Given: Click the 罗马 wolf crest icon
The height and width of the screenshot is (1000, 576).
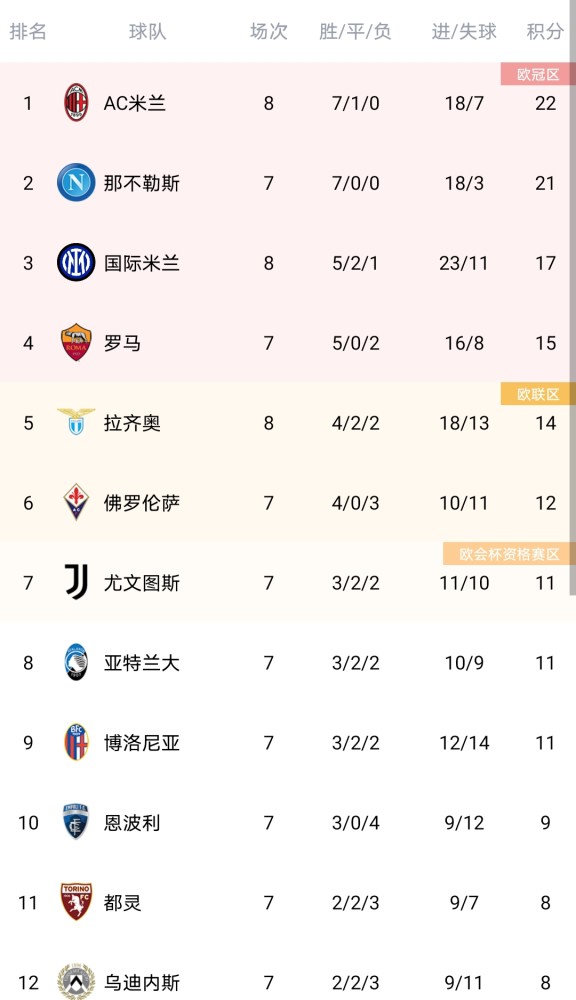Looking at the screenshot, I should click(x=76, y=342).
